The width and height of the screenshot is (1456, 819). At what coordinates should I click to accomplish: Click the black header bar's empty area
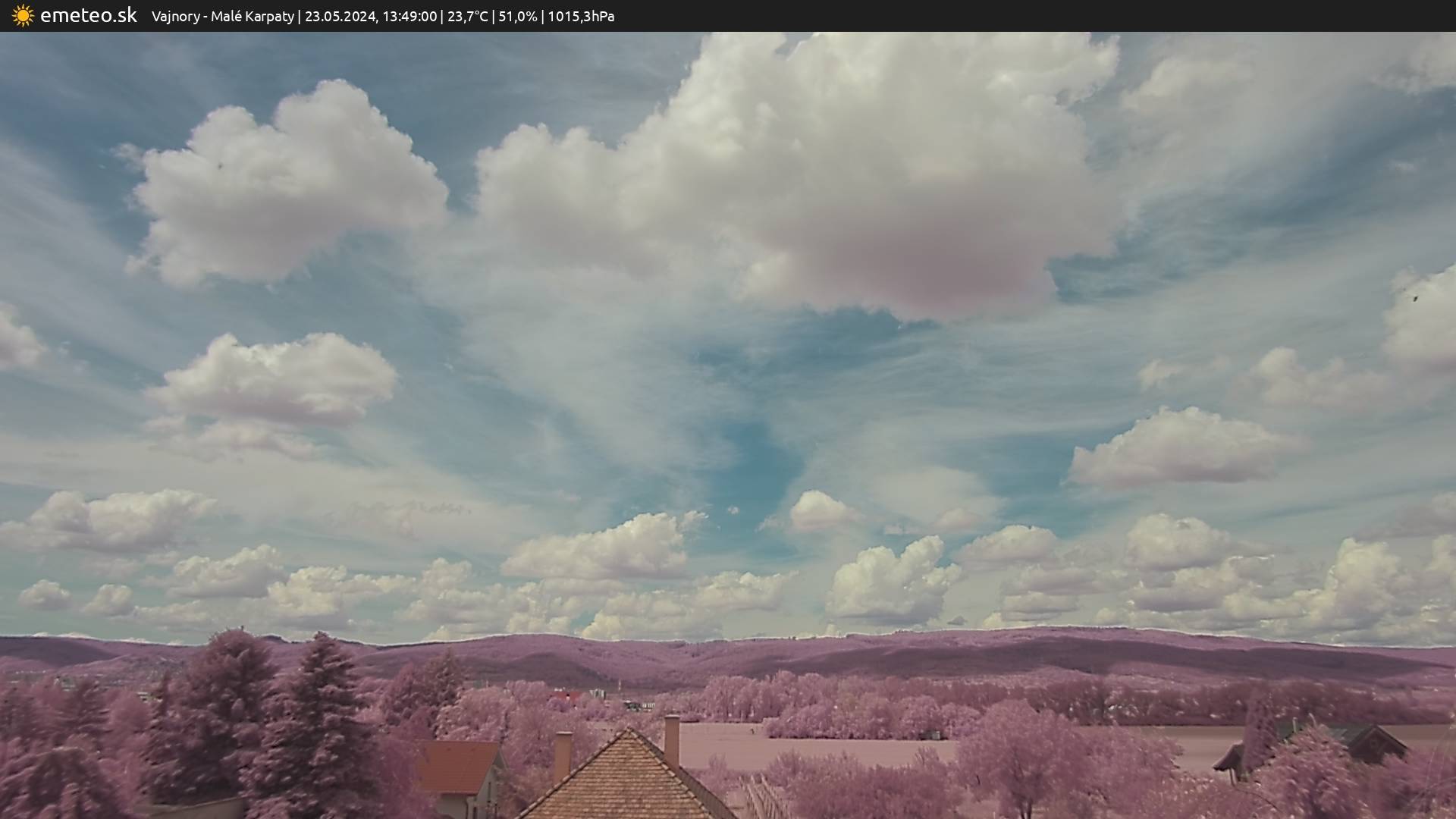1062,16
